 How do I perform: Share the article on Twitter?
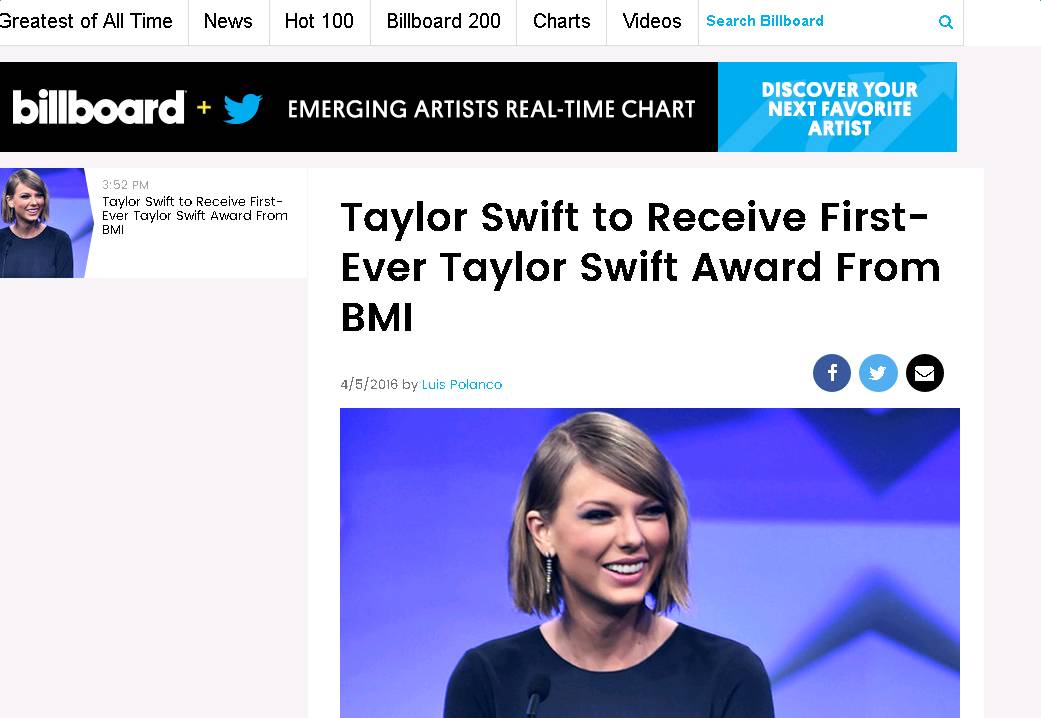click(x=878, y=373)
